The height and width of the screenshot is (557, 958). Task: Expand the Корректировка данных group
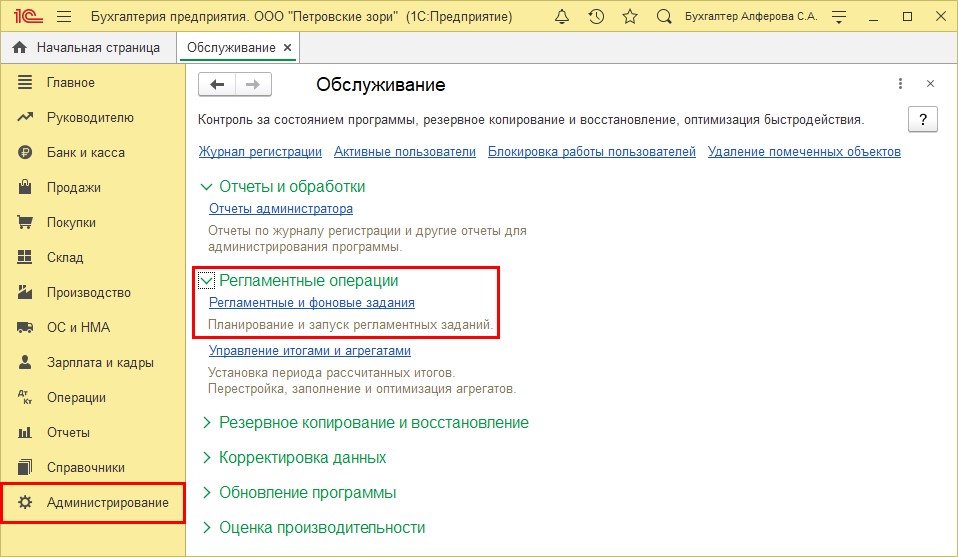click(x=207, y=457)
